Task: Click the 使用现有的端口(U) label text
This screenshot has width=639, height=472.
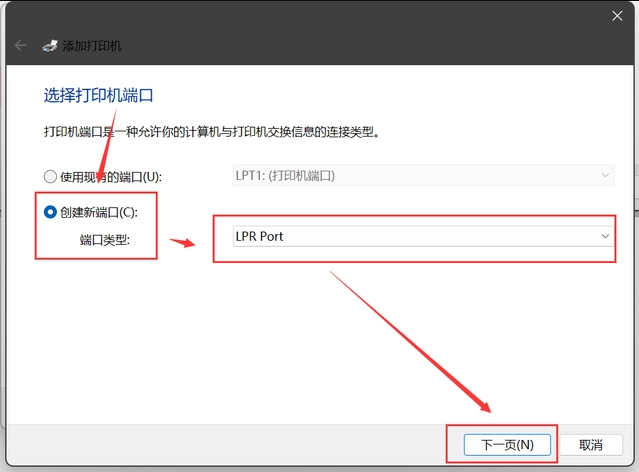Action: (110, 176)
